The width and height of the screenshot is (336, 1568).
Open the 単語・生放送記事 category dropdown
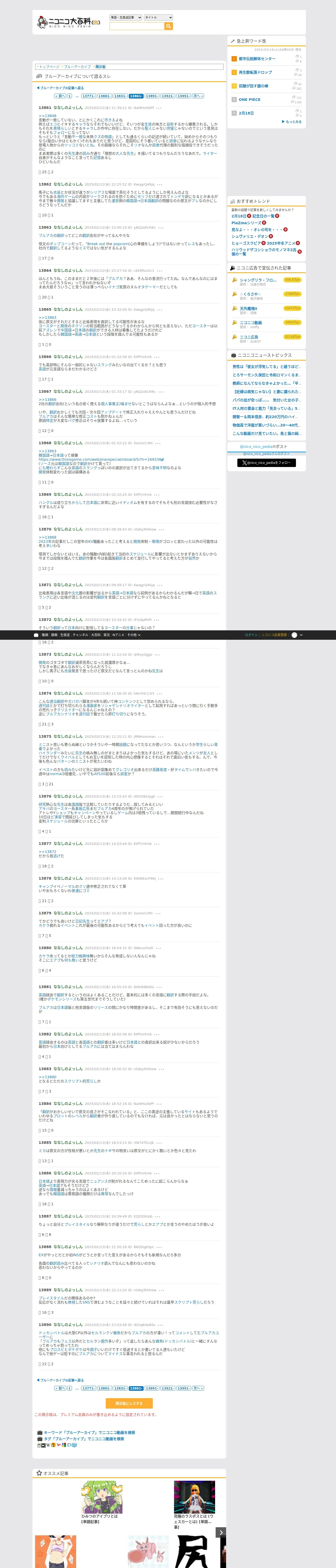[x=126, y=18]
